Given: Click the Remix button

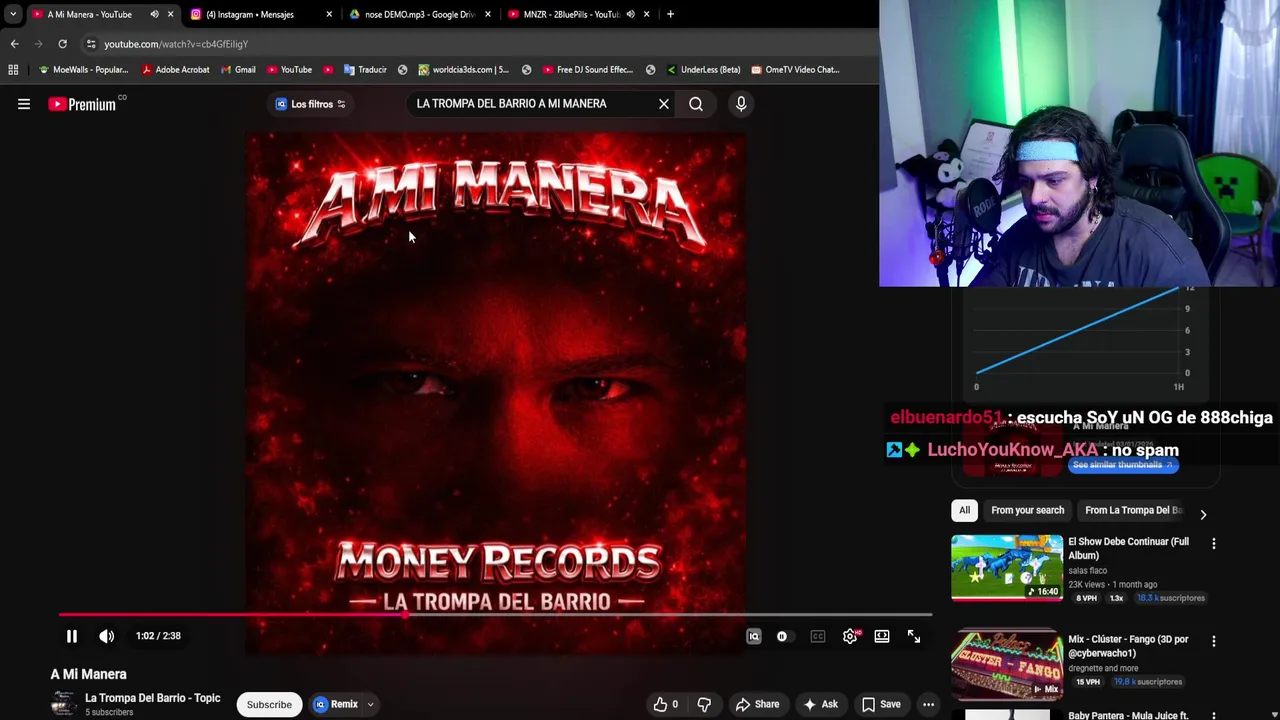Looking at the screenshot, I should pos(335,704).
